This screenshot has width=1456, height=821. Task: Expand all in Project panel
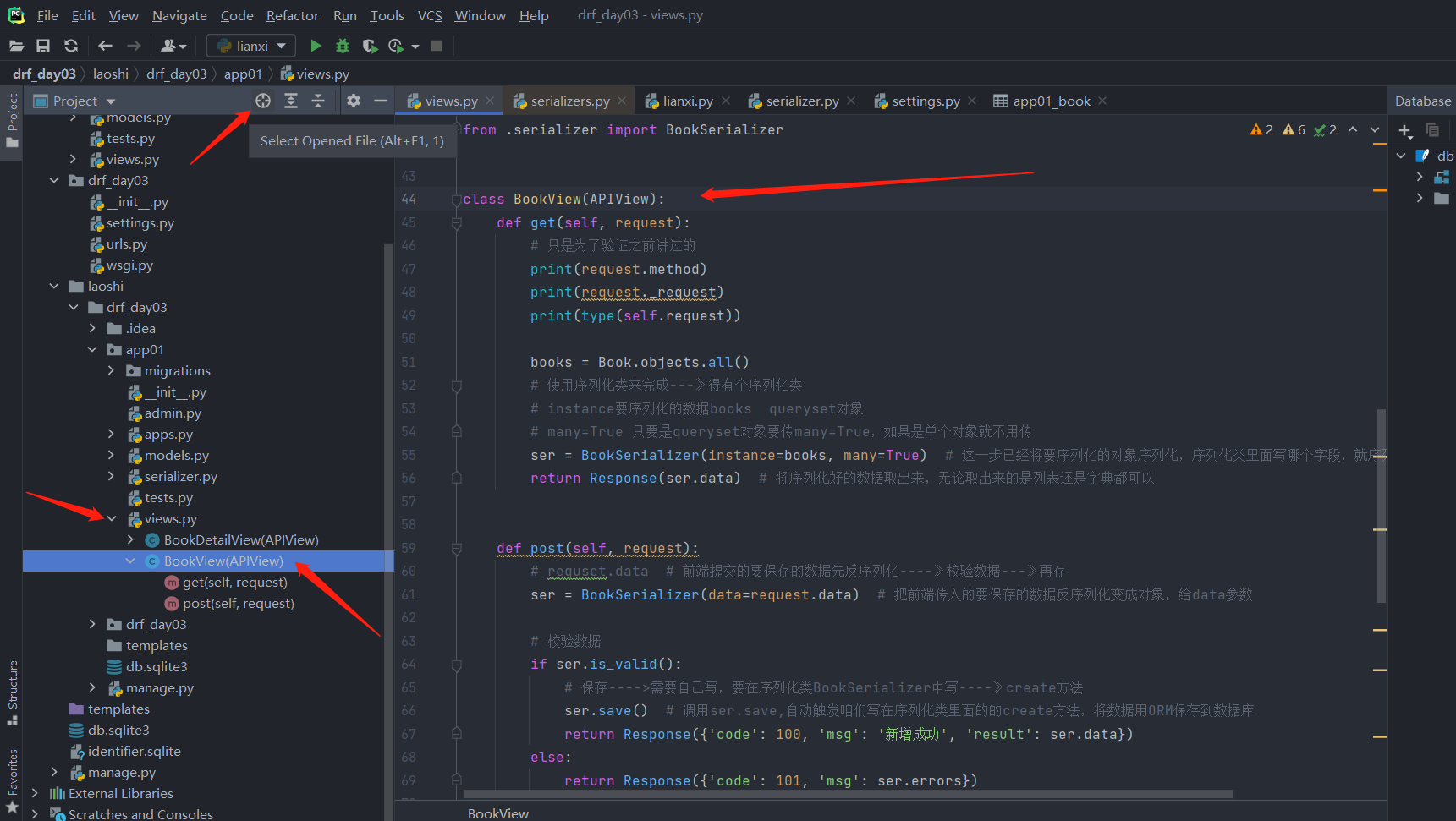click(x=291, y=101)
